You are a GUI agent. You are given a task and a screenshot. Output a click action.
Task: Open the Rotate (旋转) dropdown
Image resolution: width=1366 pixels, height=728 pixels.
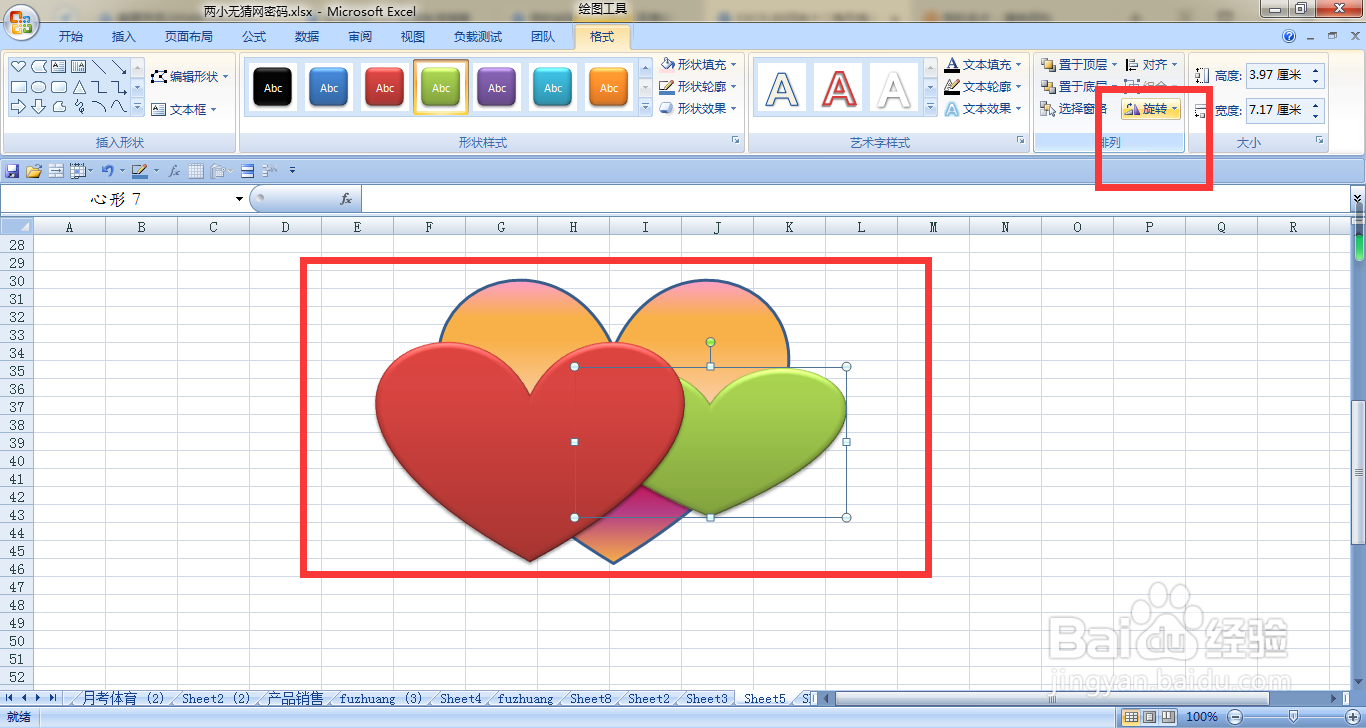point(1151,109)
